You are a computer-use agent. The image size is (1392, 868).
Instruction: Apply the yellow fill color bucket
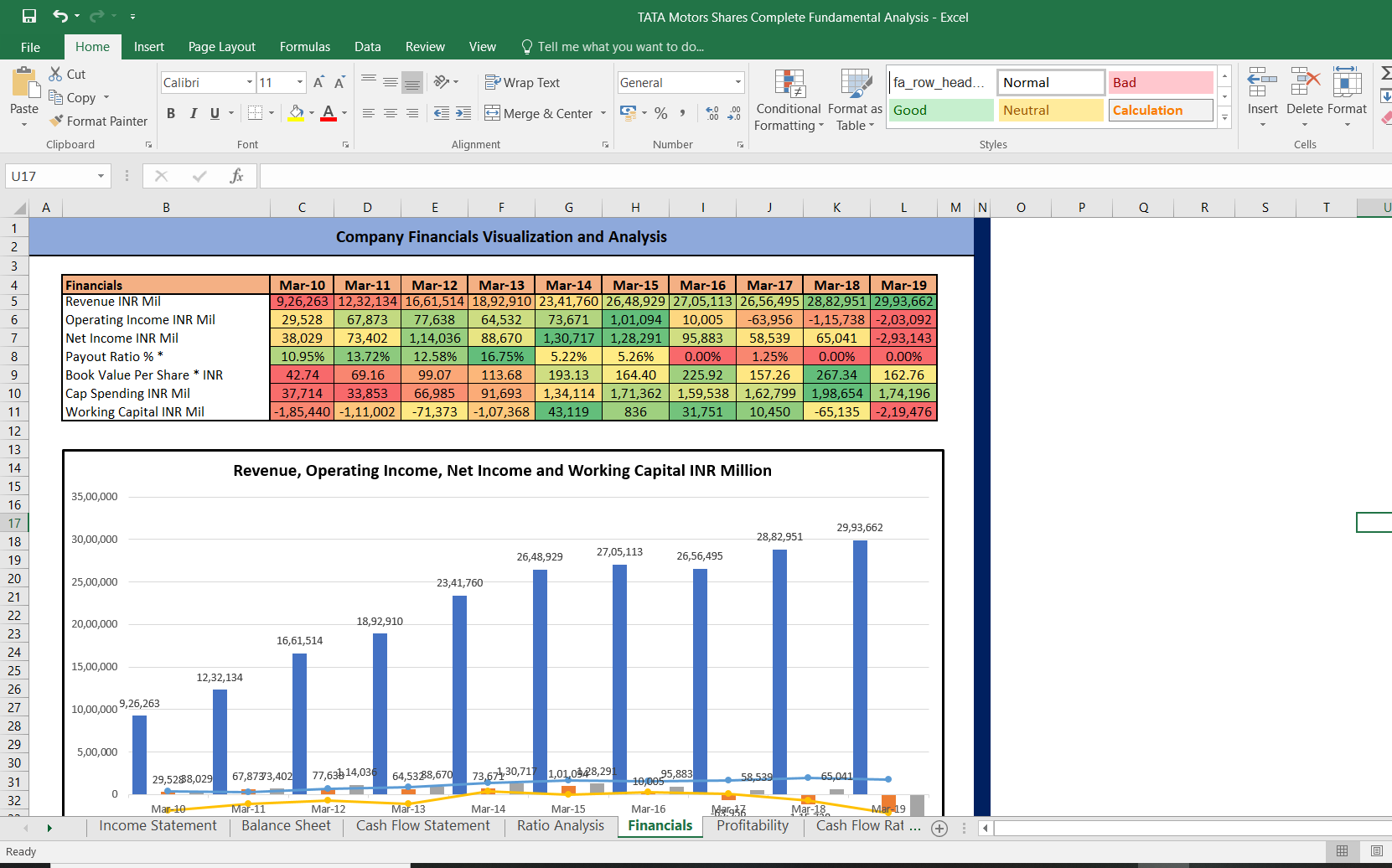296,113
